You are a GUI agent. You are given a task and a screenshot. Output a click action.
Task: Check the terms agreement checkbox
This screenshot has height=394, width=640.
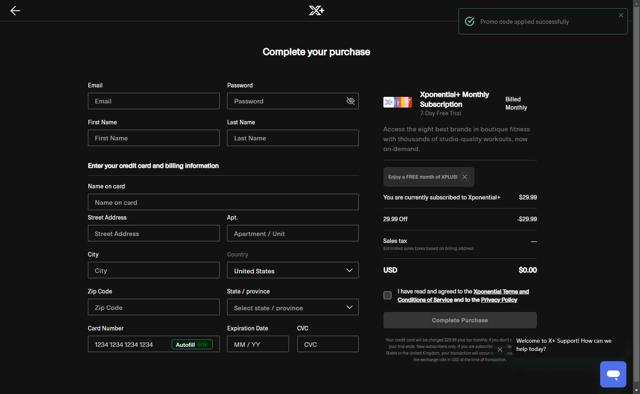387,295
